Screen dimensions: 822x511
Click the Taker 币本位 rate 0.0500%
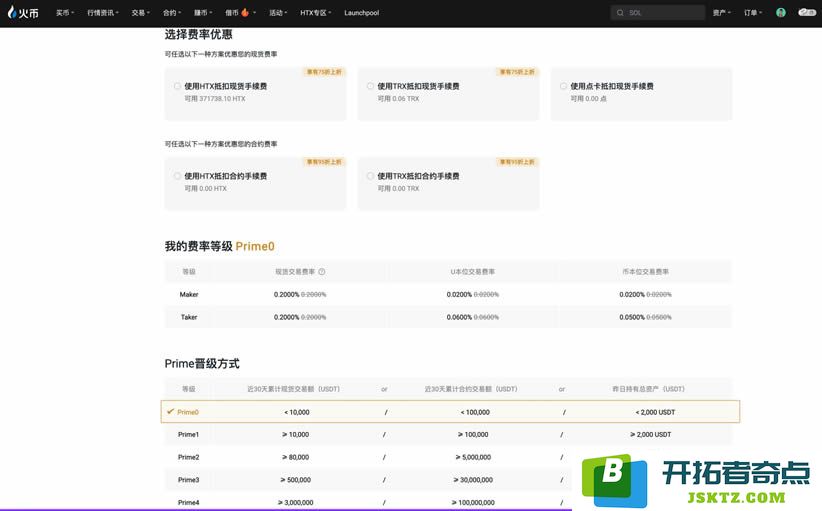pos(632,317)
